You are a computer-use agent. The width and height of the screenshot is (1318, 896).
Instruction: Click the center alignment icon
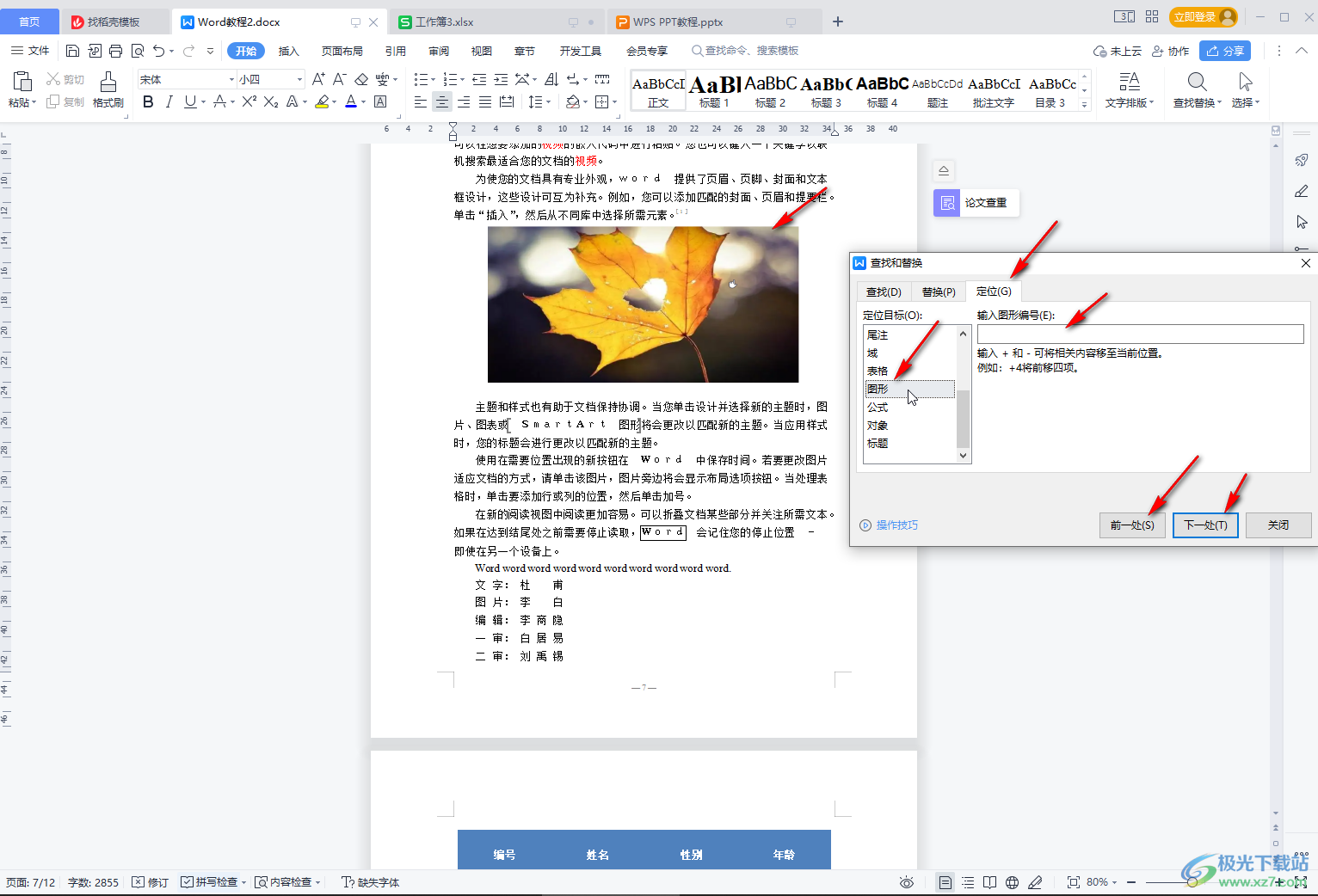(x=441, y=102)
